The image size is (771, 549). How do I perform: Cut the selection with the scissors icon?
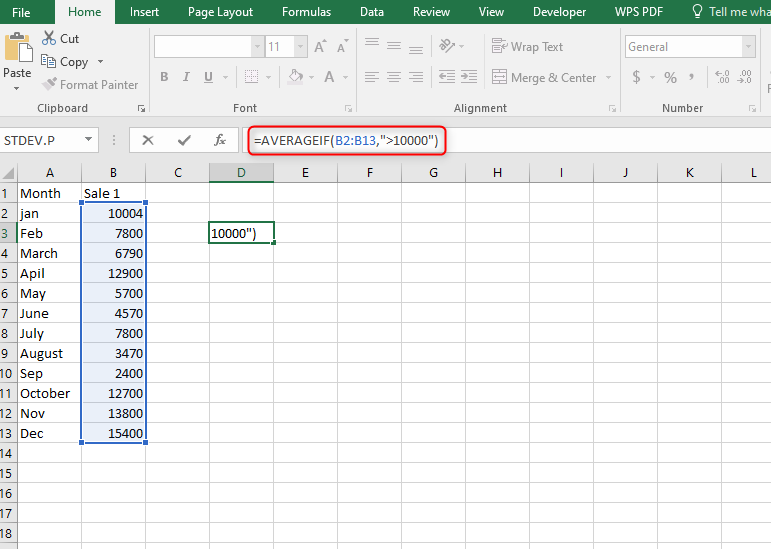coord(59,38)
